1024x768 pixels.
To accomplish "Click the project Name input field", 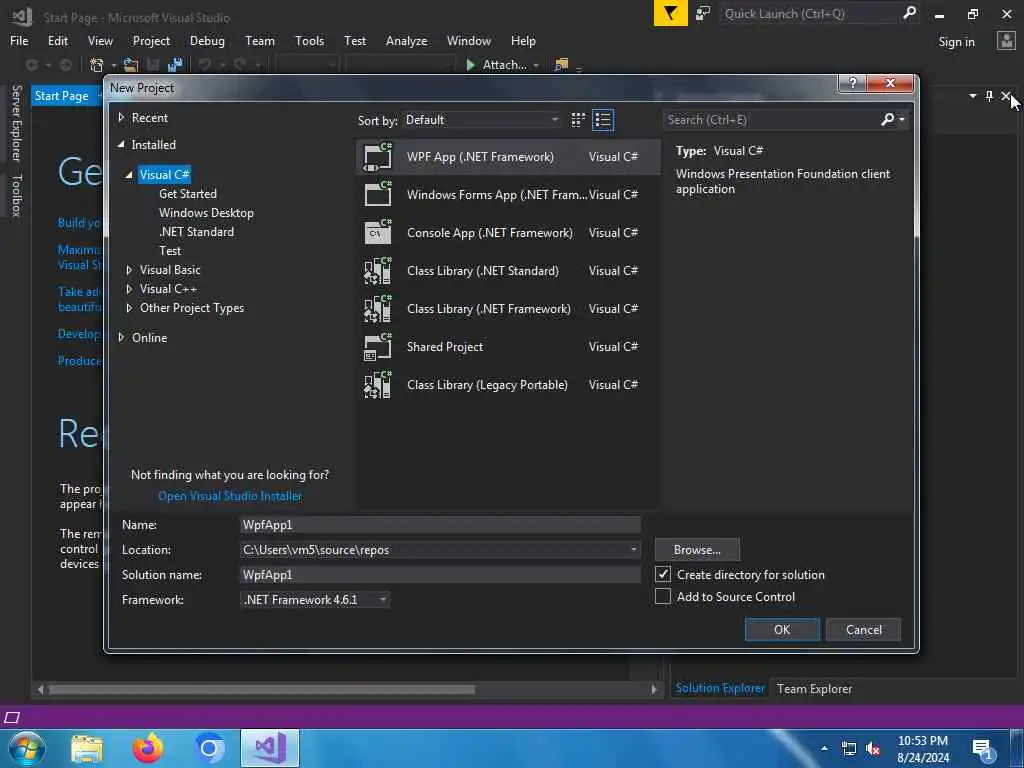I will point(440,525).
